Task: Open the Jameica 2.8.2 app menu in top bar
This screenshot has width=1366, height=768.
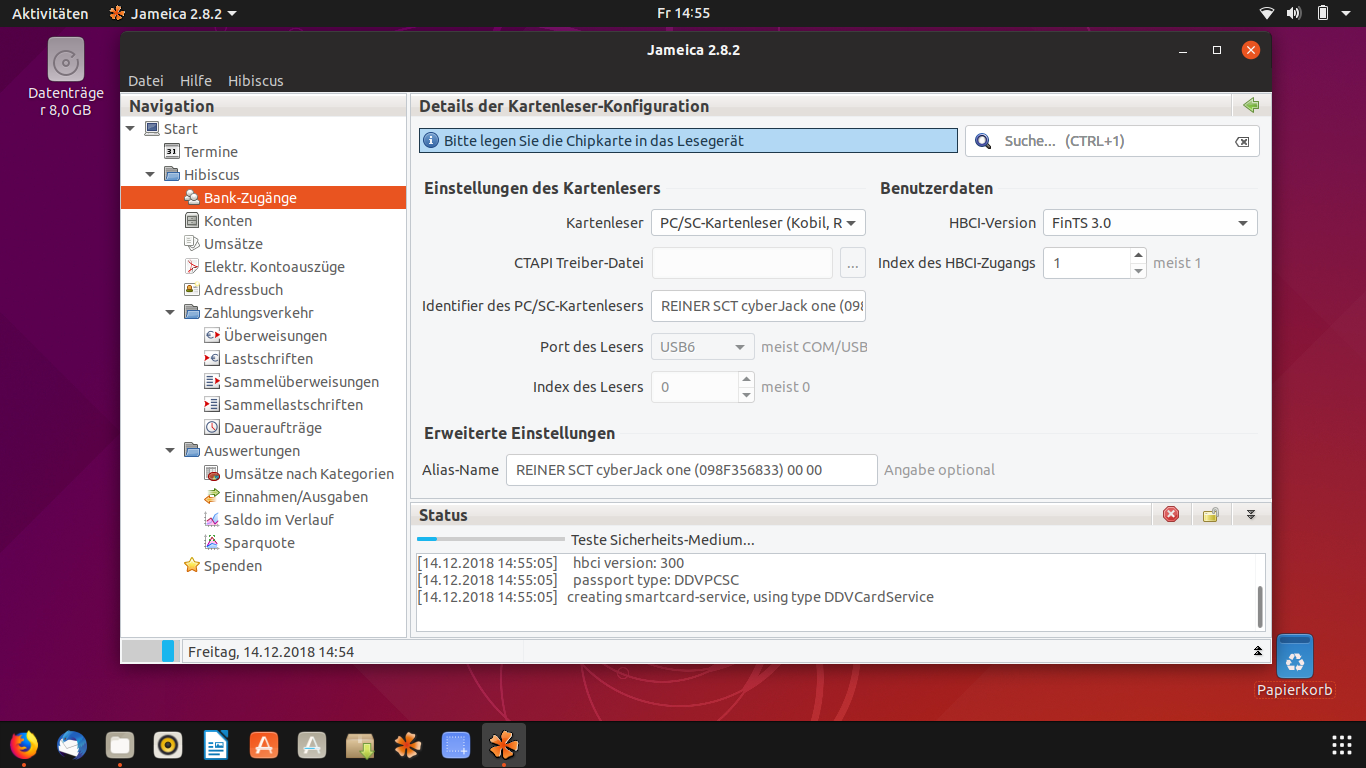Action: point(173,13)
